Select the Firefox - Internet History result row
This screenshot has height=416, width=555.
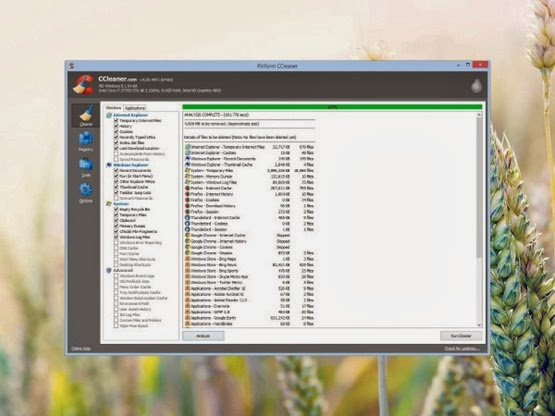pyautogui.click(x=249, y=194)
